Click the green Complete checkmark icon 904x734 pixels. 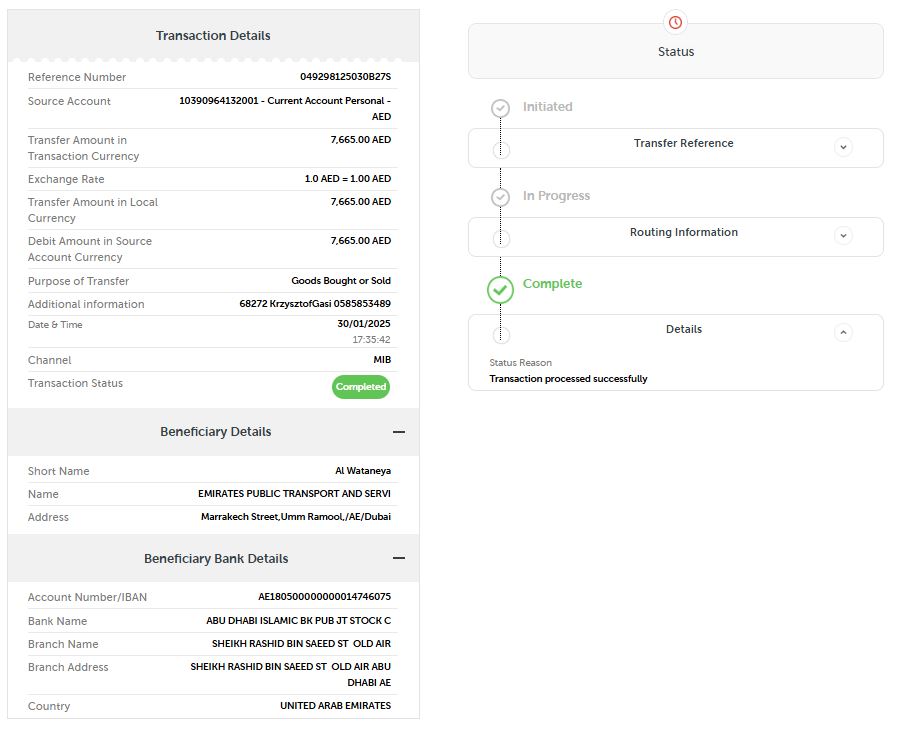point(500,289)
